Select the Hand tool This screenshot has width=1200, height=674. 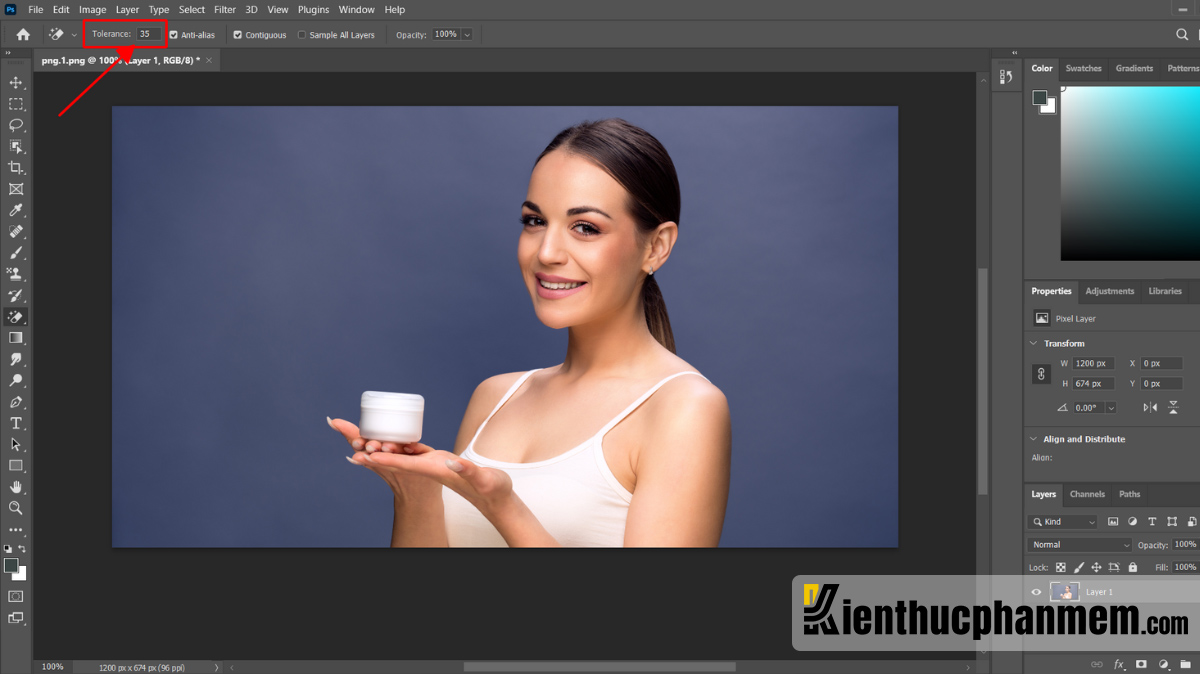point(16,487)
